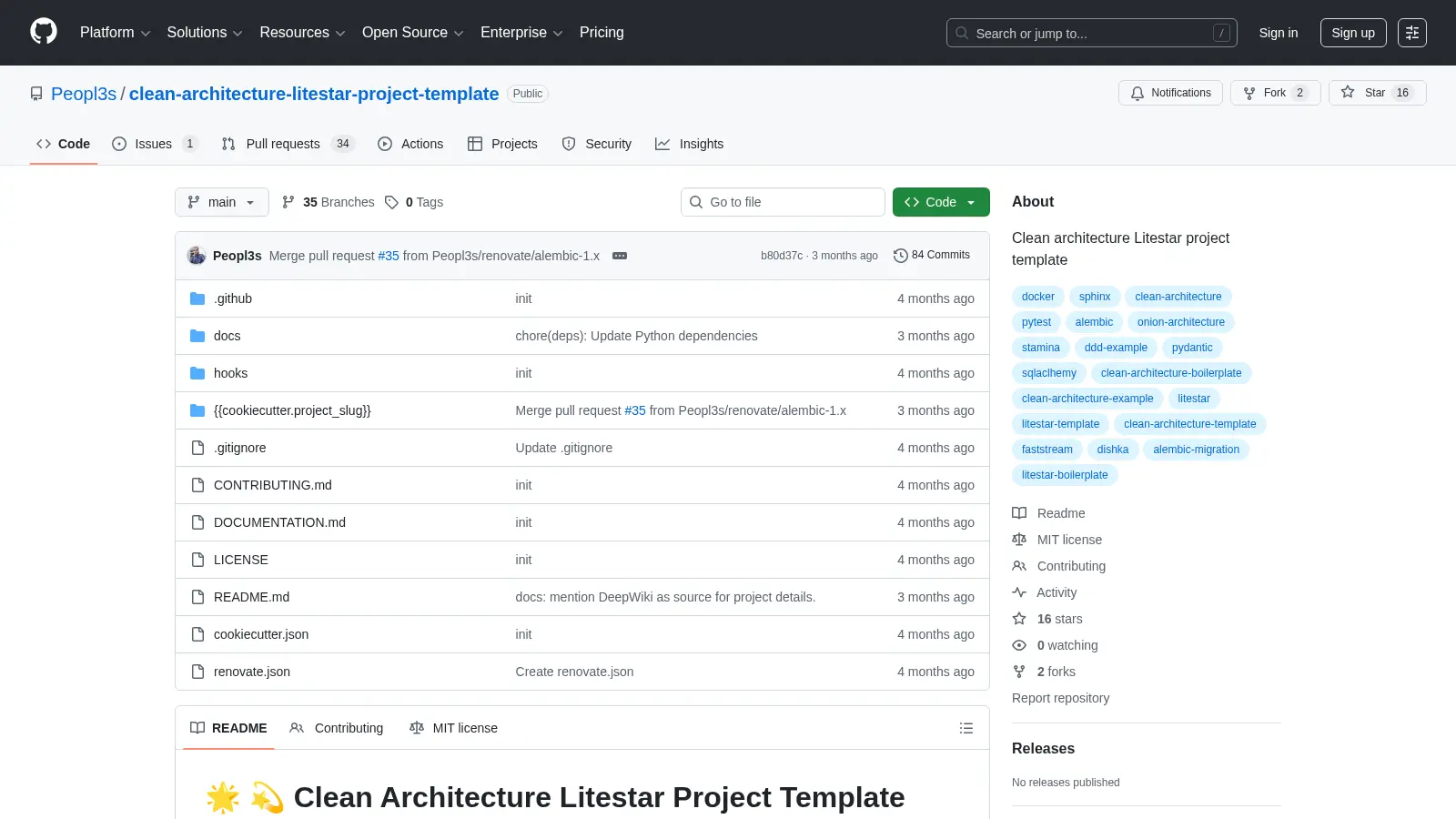Click the faststream topic tag
This screenshot has height=819, width=1456.
click(x=1046, y=450)
